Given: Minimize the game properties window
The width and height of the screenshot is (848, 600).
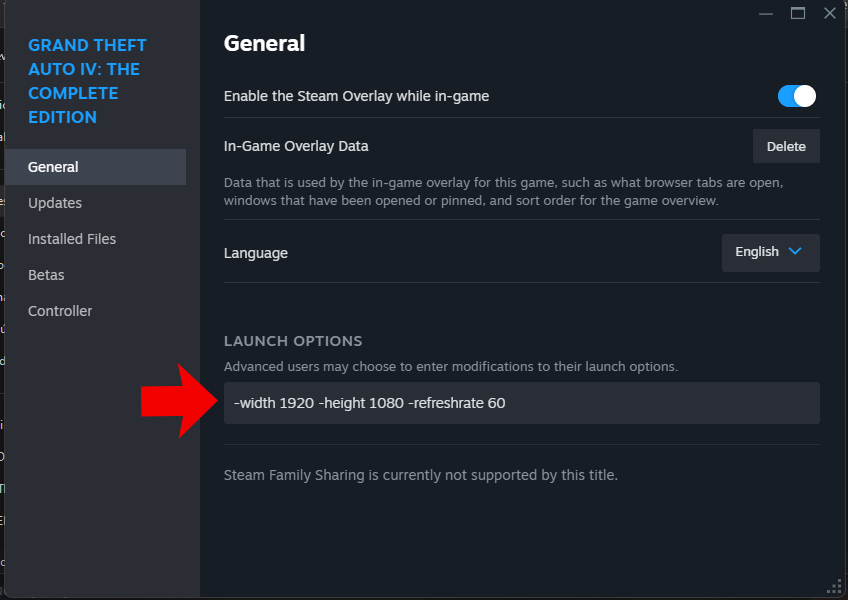Looking at the screenshot, I should pyautogui.click(x=765, y=14).
